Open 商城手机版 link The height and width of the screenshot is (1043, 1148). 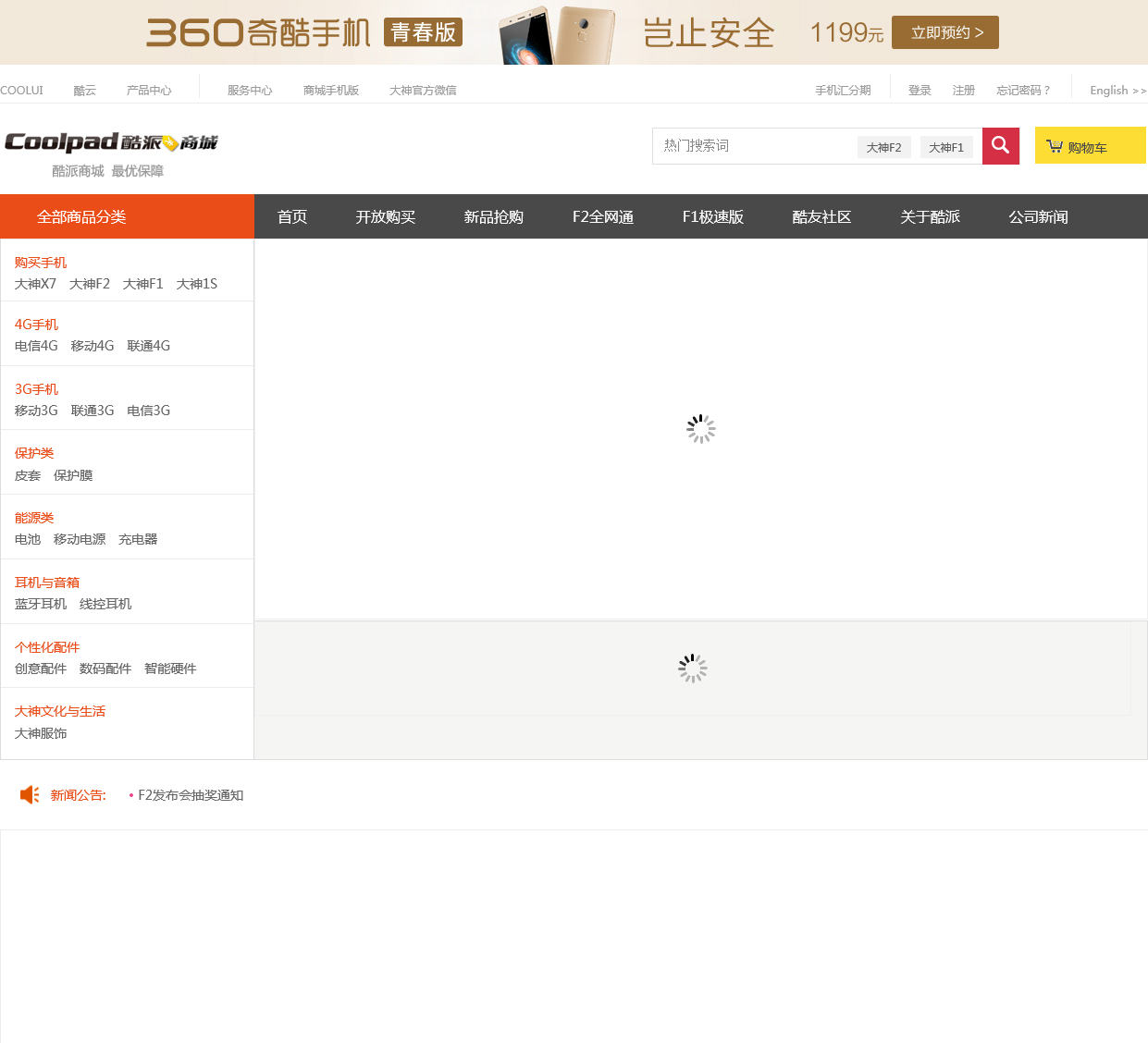coord(331,90)
